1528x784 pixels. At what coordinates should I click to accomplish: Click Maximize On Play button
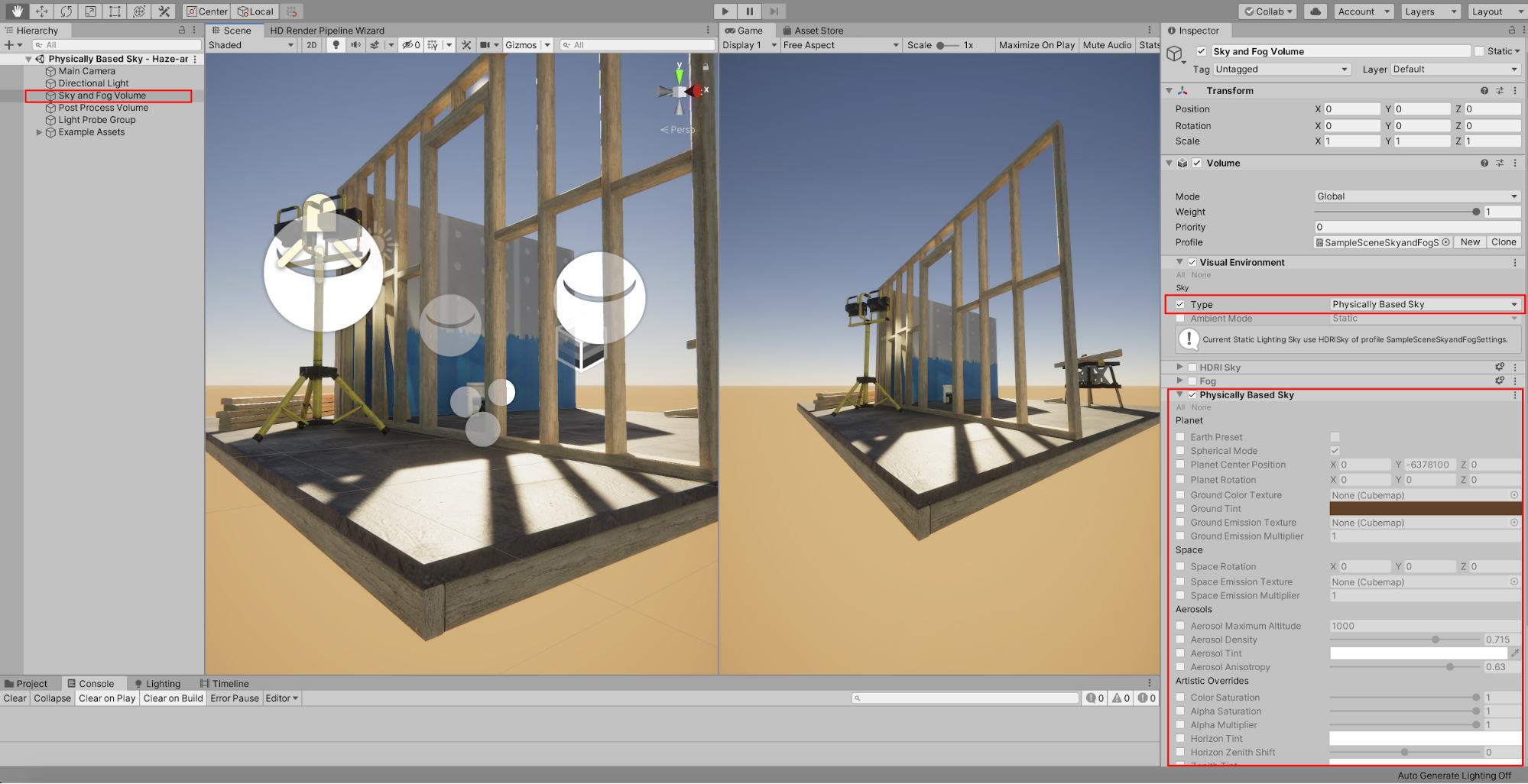coord(1036,45)
